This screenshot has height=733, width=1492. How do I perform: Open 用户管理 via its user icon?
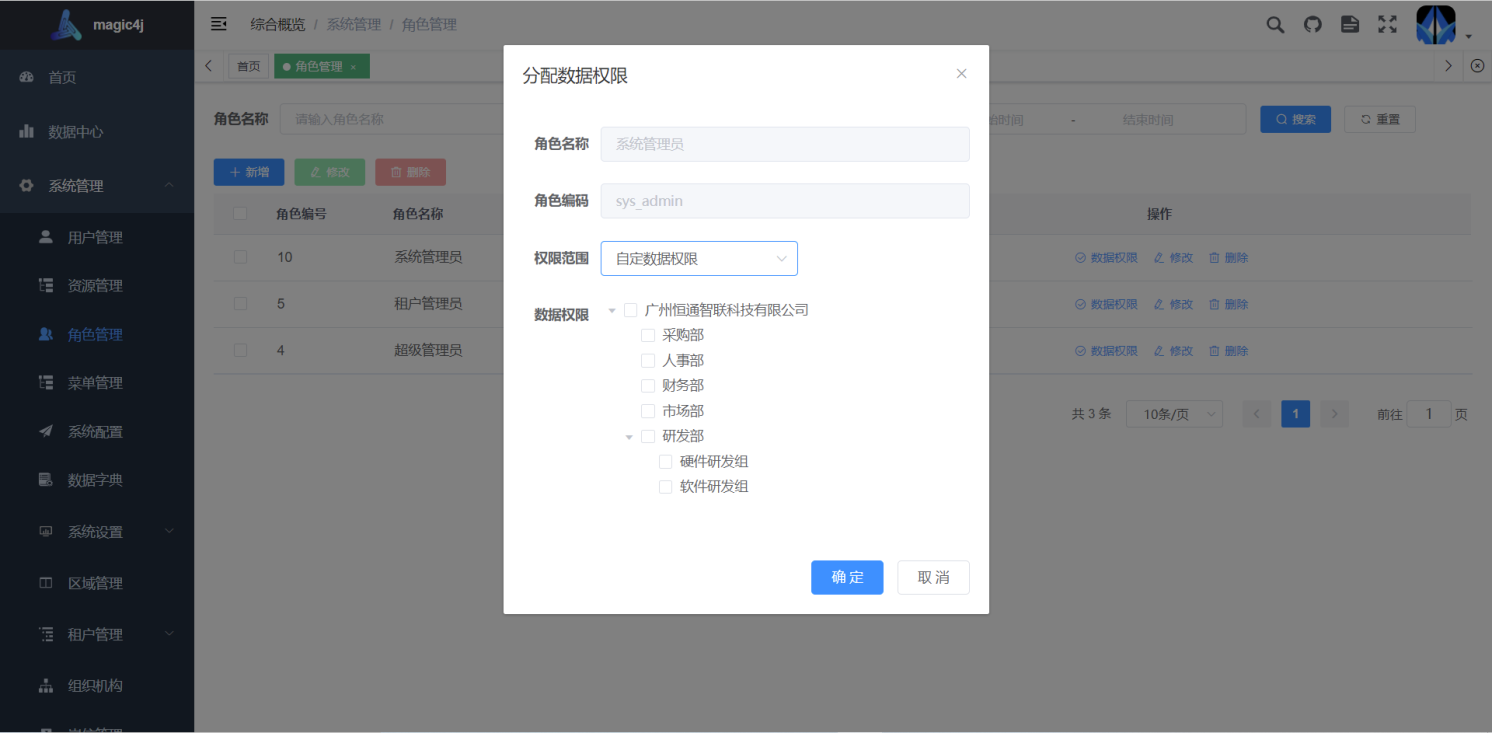(x=80, y=237)
